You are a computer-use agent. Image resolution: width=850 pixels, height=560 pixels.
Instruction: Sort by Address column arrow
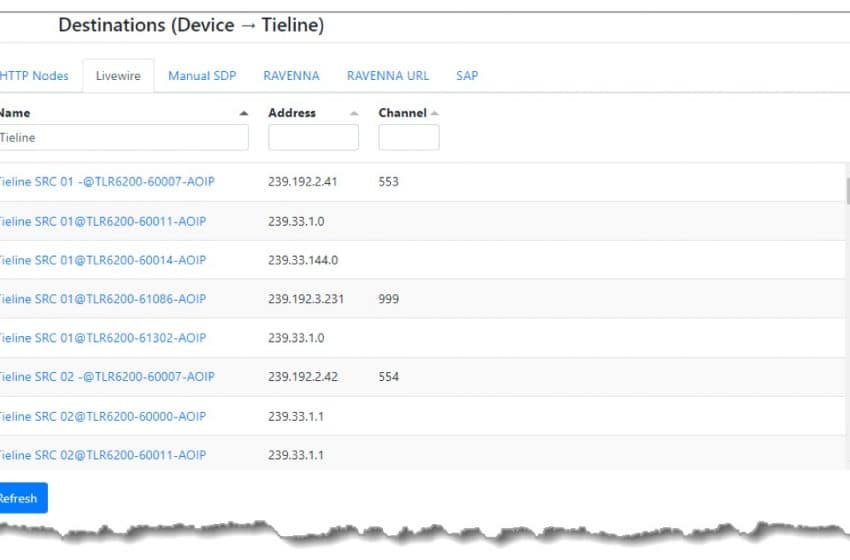pos(354,113)
